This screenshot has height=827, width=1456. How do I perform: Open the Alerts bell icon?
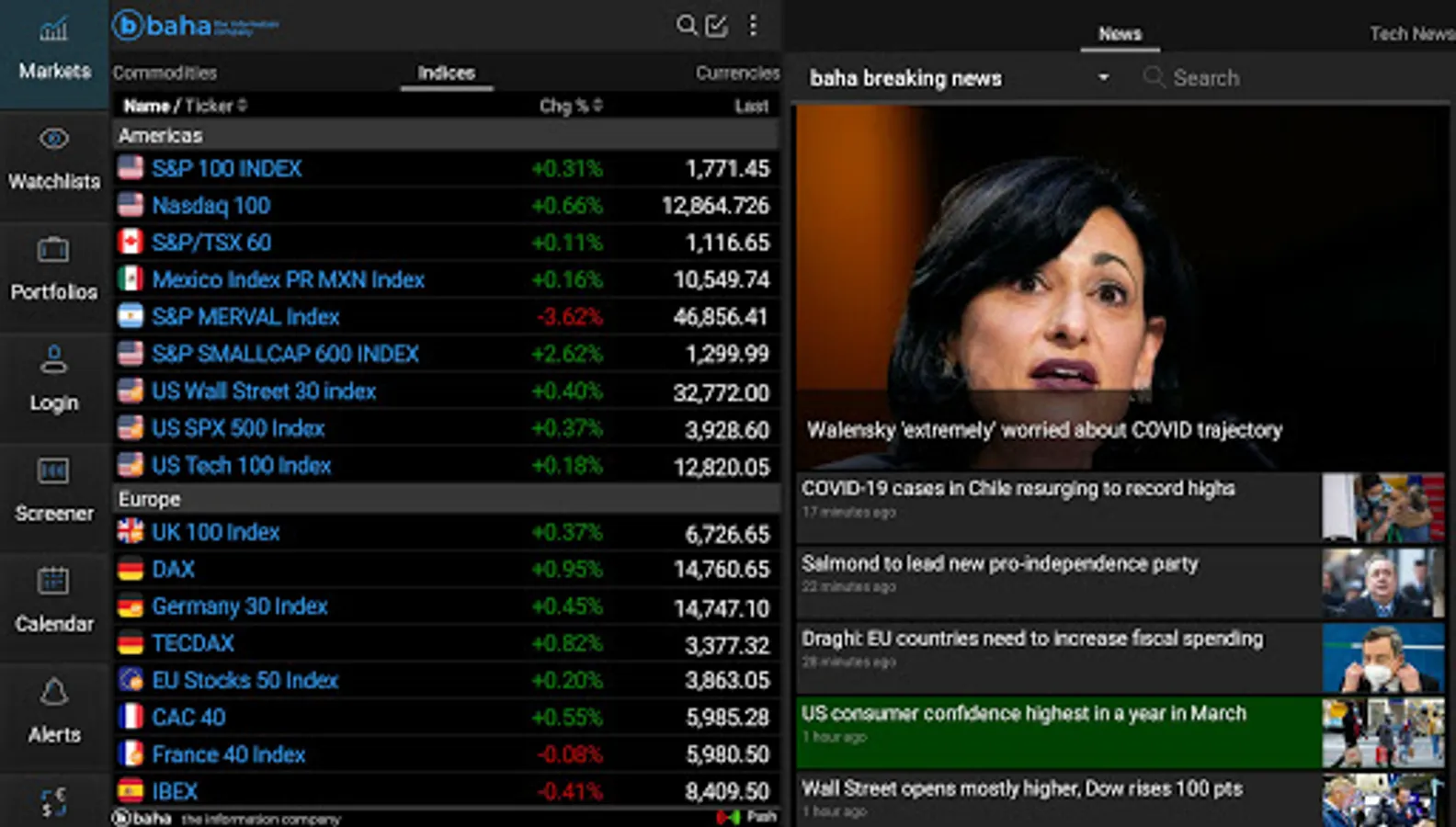click(x=54, y=692)
